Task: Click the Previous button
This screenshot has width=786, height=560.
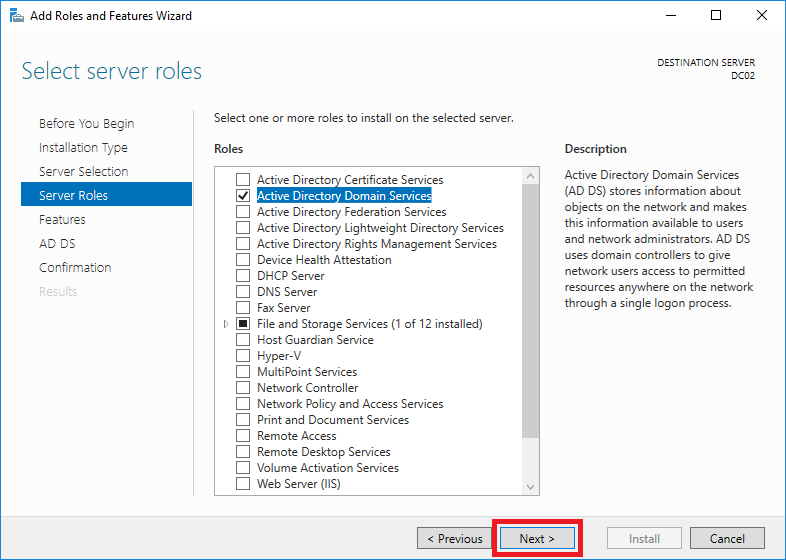Action: click(455, 538)
